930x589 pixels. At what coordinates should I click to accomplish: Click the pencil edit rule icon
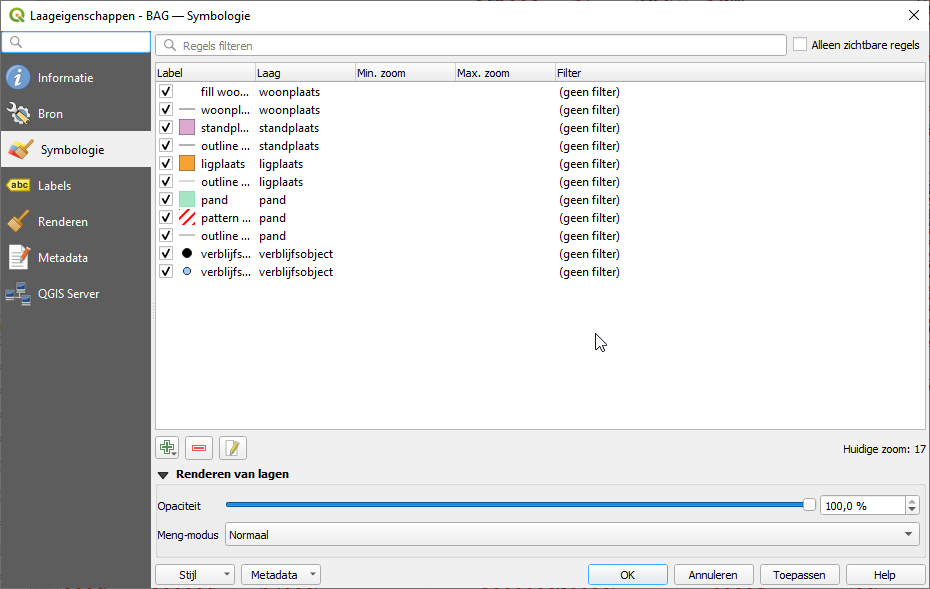[232, 448]
